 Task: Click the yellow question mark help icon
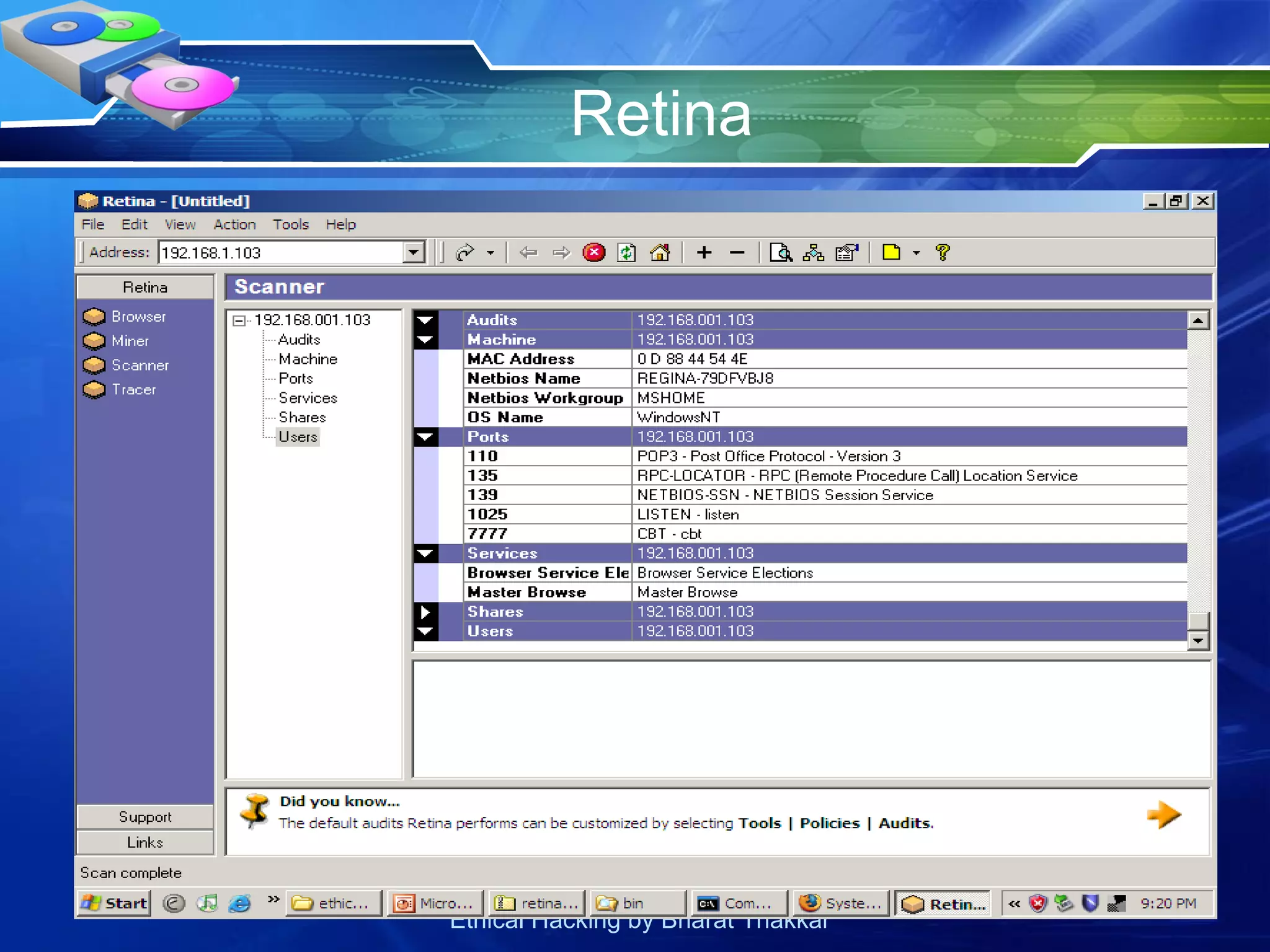[943, 252]
